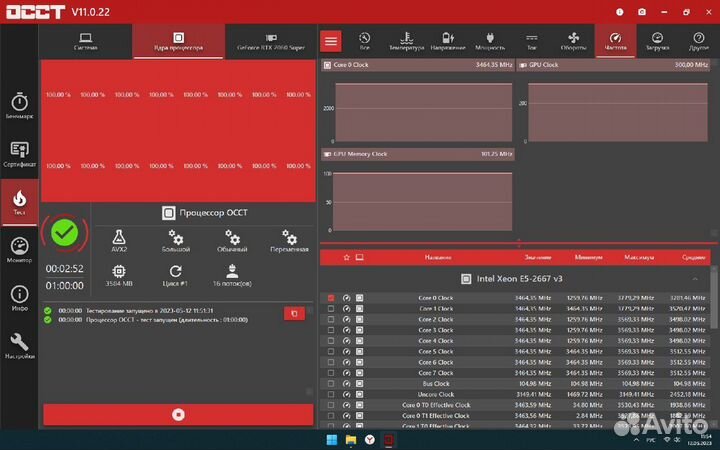This screenshot has width=720, height=450.
Task: Open the Инфо sidebar page
Action: (19, 298)
